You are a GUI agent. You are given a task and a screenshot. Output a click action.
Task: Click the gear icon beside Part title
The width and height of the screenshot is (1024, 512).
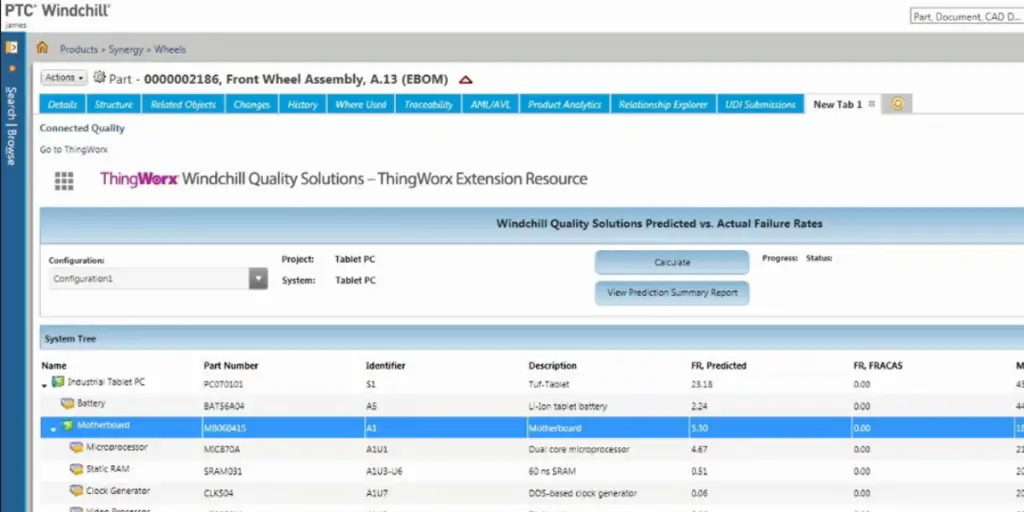tap(99, 77)
